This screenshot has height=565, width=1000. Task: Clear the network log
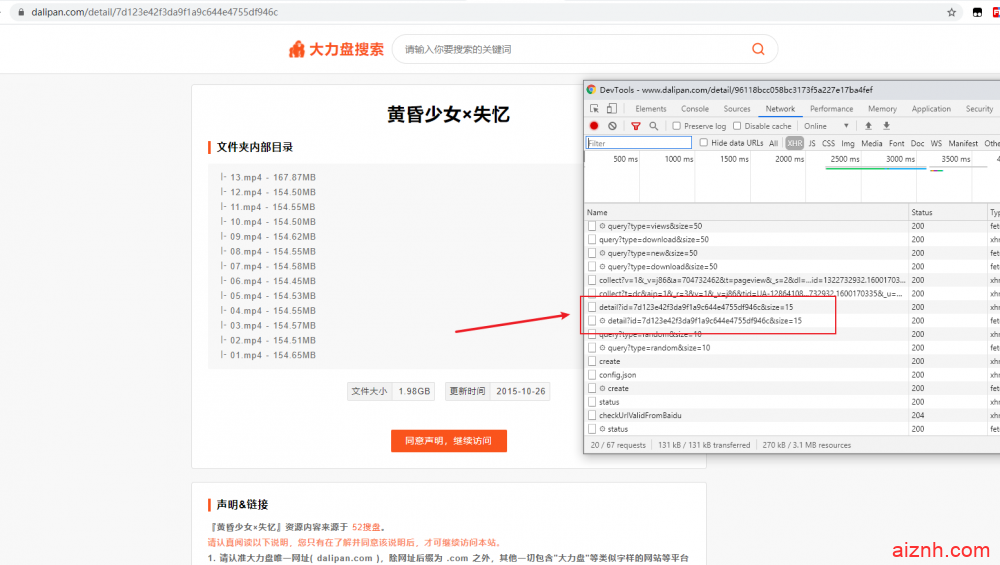point(612,126)
